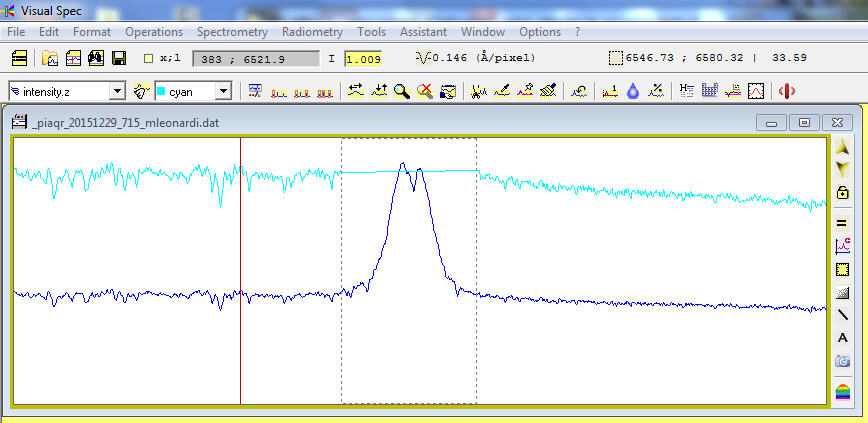Click the open profile sheet icon

[74, 58]
